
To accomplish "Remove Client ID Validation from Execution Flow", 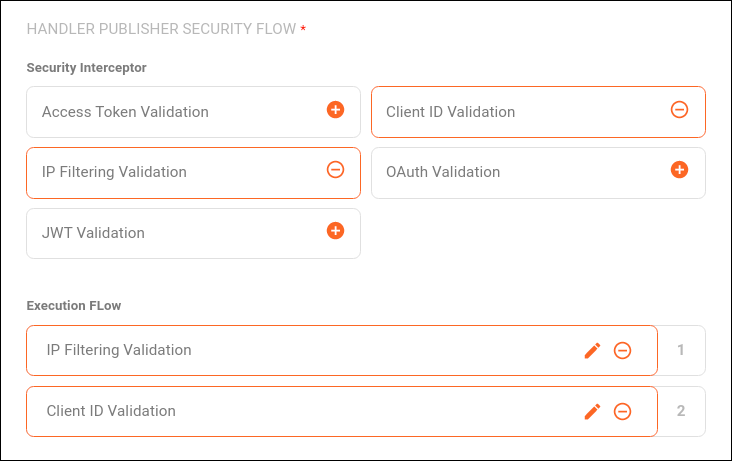I will pos(622,411).
